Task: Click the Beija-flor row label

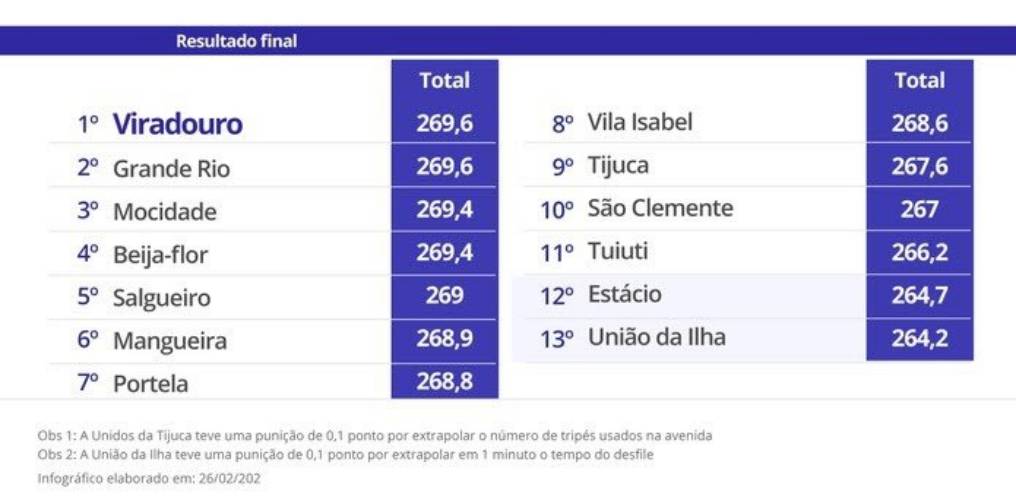Action: pyautogui.click(x=160, y=255)
